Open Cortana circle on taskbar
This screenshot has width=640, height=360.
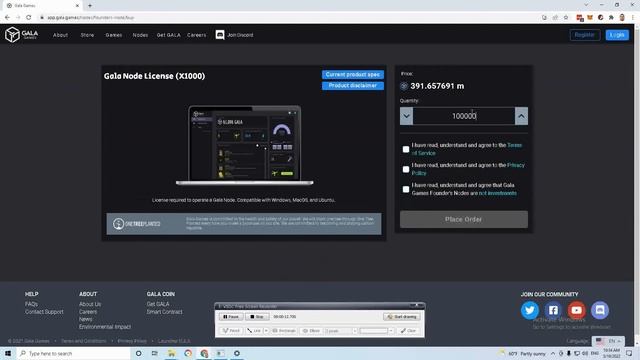click(138, 353)
